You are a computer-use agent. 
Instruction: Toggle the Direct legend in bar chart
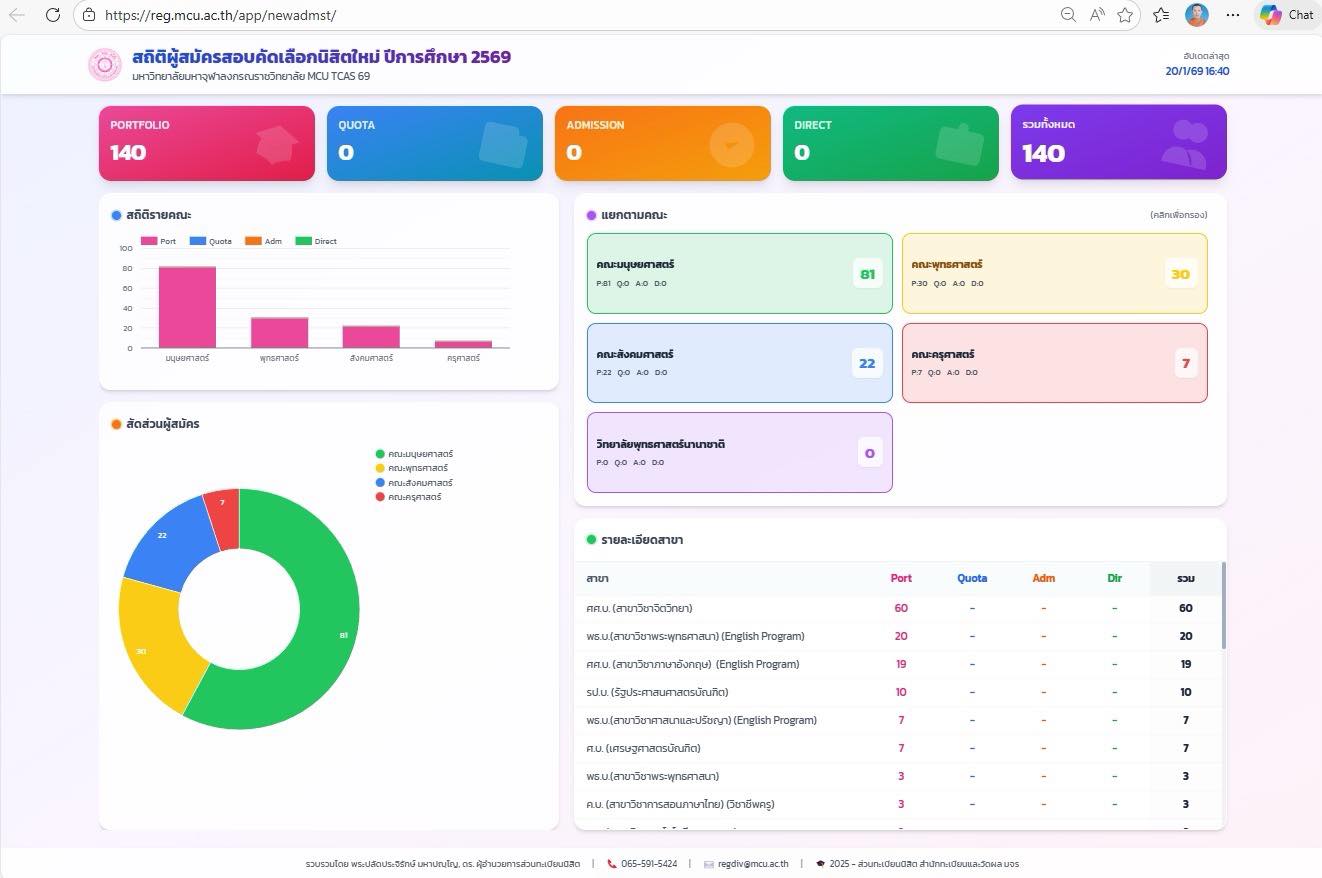316,241
